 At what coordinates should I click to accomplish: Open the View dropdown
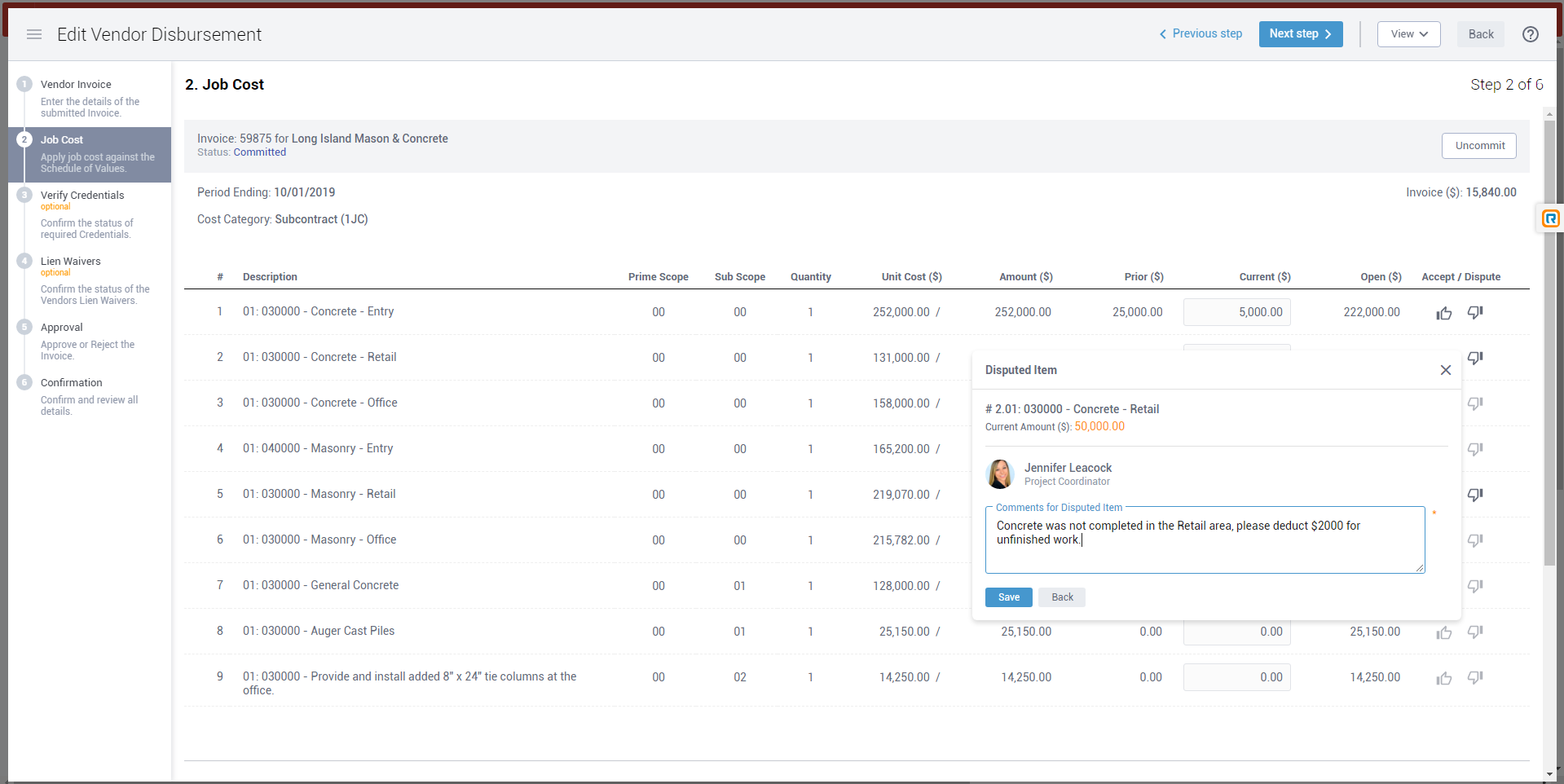(1408, 34)
